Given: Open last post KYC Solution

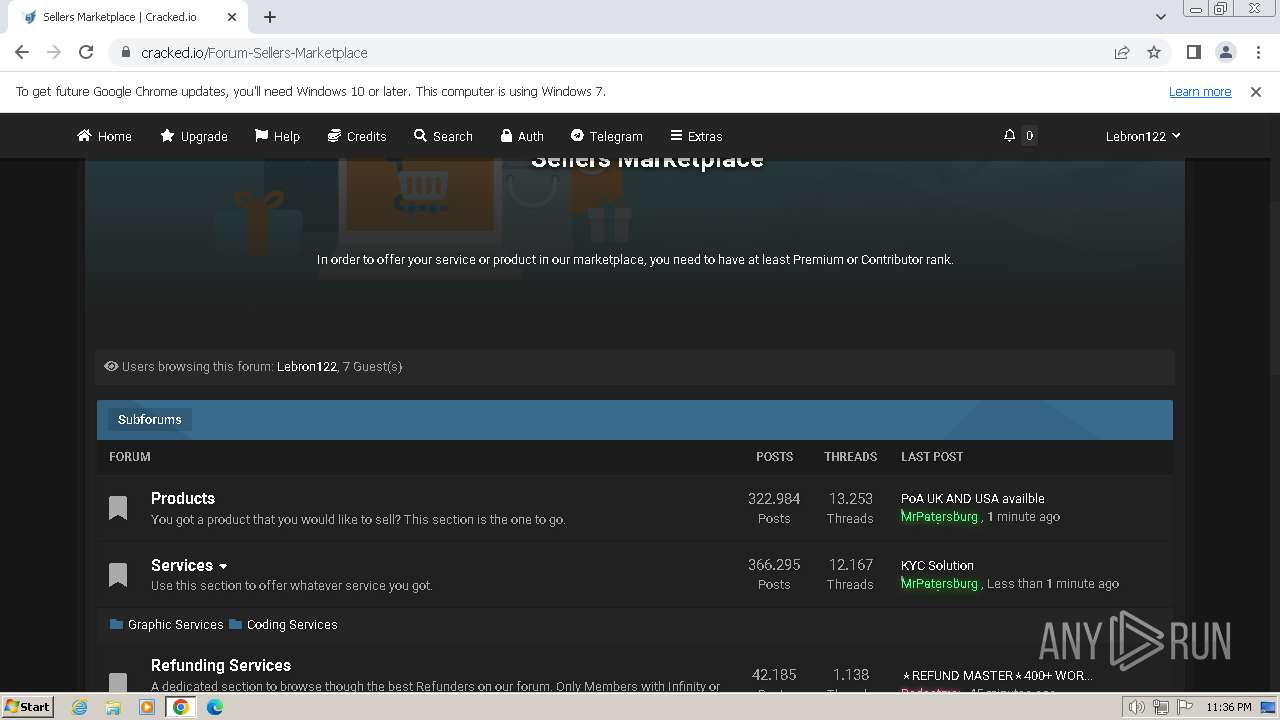Looking at the screenshot, I should point(937,565).
